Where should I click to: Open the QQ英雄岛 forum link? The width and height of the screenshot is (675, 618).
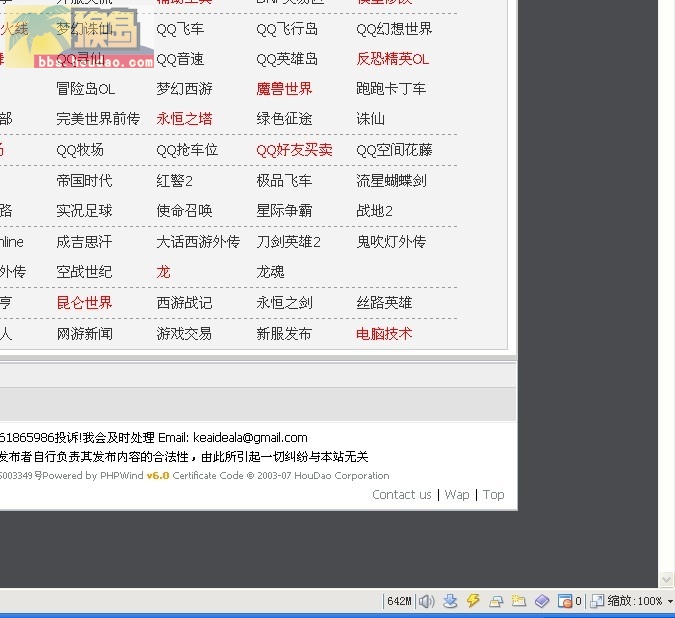(x=287, y=59)
